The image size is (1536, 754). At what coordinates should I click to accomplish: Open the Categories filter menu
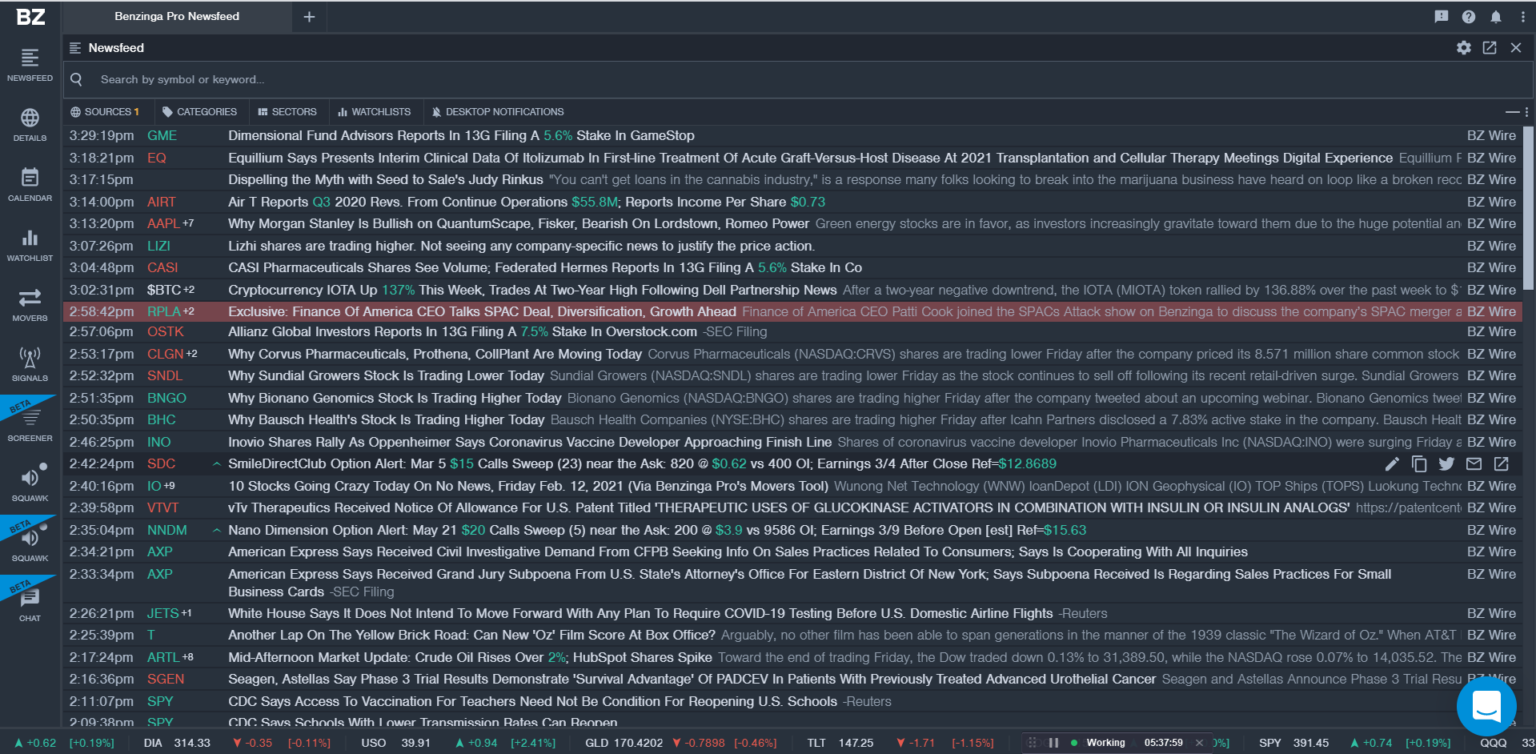tap(200, 111)
